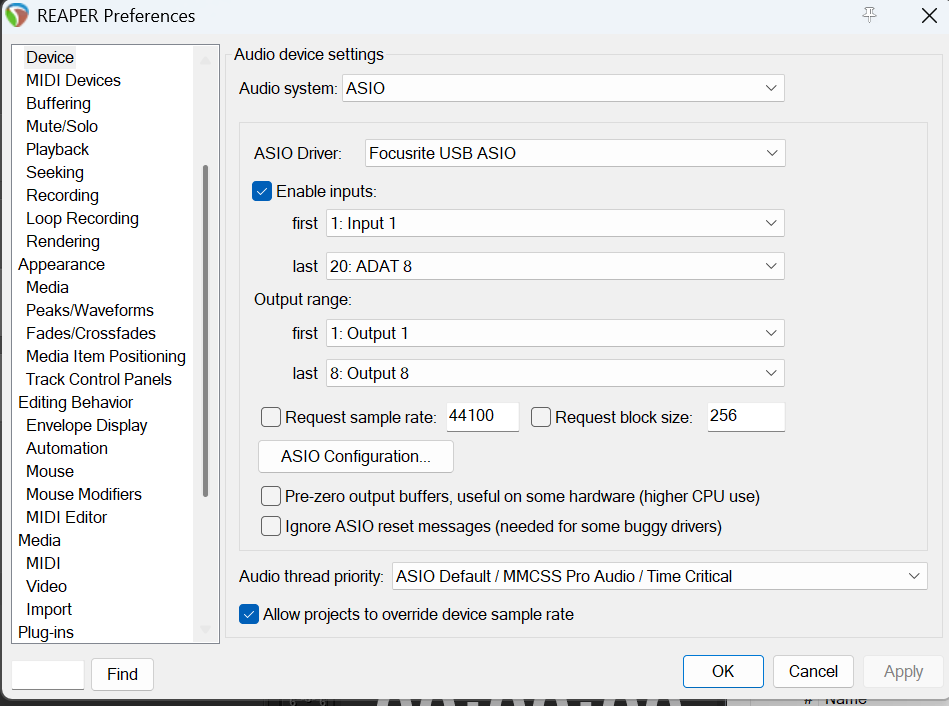Viewport: 949px width, 706px height.
Task: Click the preferences tree scrollbar thumb
Action: (x=206, y=331)
